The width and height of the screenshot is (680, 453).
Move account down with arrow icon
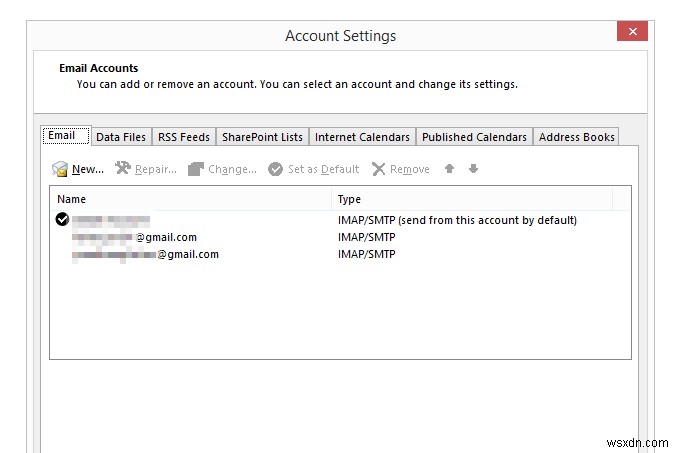coord(473,169)
